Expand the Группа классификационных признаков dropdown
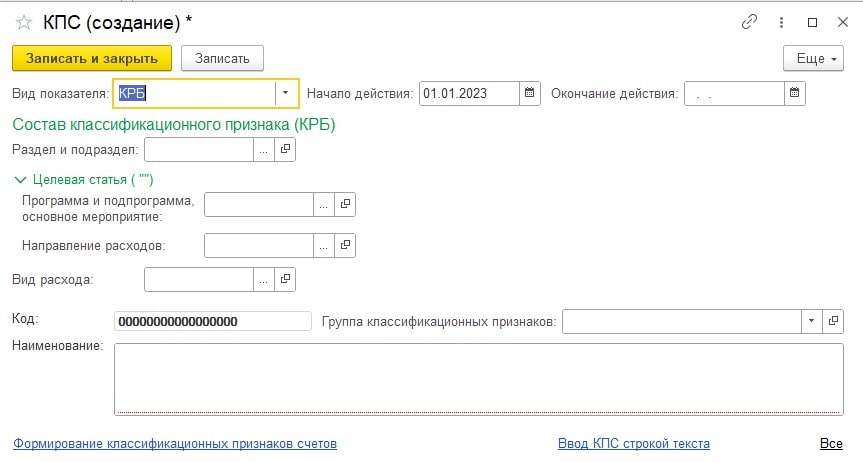 pos(809,321)
